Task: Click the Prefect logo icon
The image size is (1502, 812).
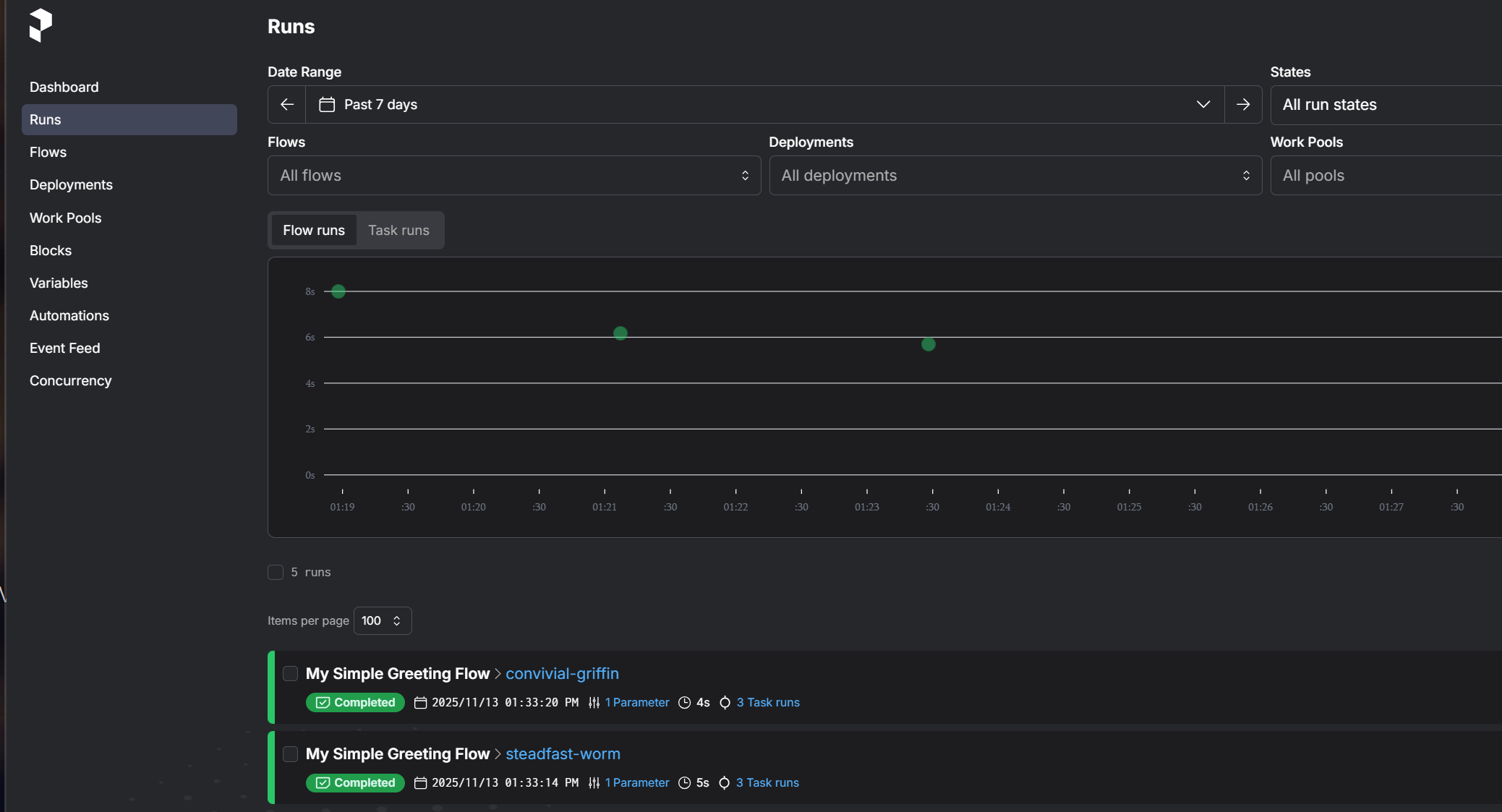Action: [x=40, y=25]
